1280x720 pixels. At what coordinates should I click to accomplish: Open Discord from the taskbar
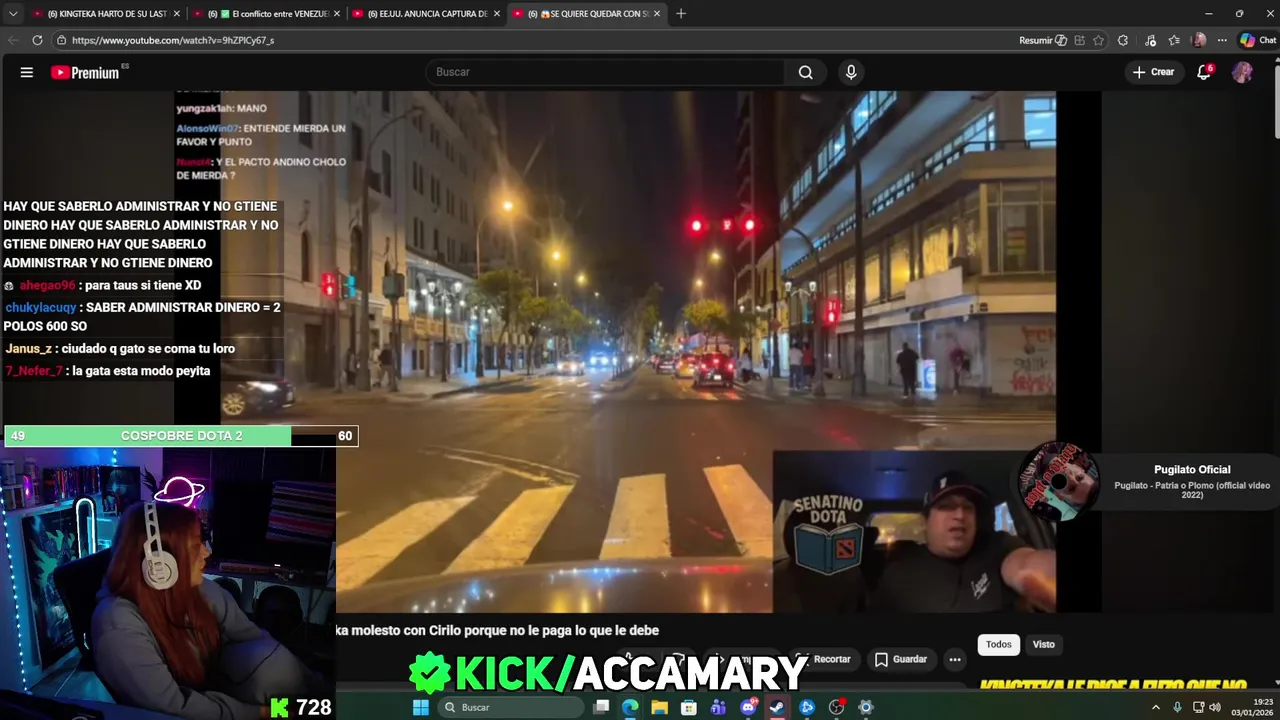748,707
